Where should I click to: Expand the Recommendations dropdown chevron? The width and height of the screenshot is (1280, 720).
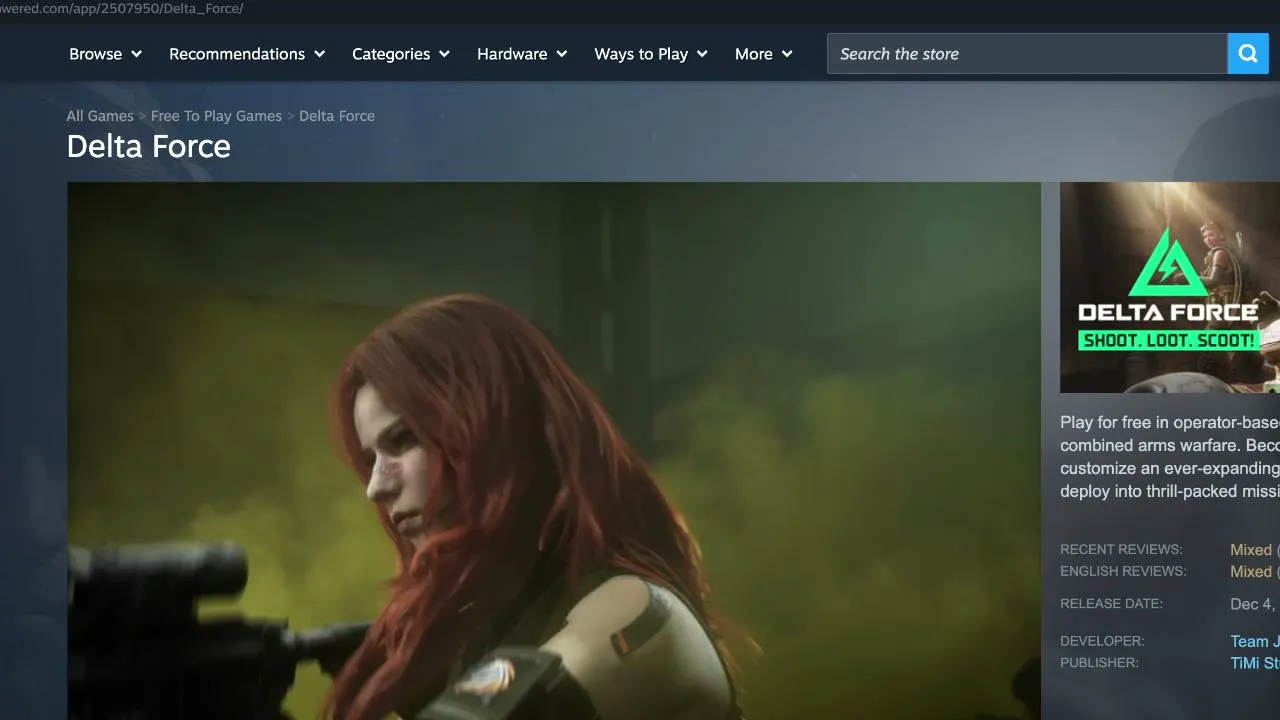[x=319, y=54]
